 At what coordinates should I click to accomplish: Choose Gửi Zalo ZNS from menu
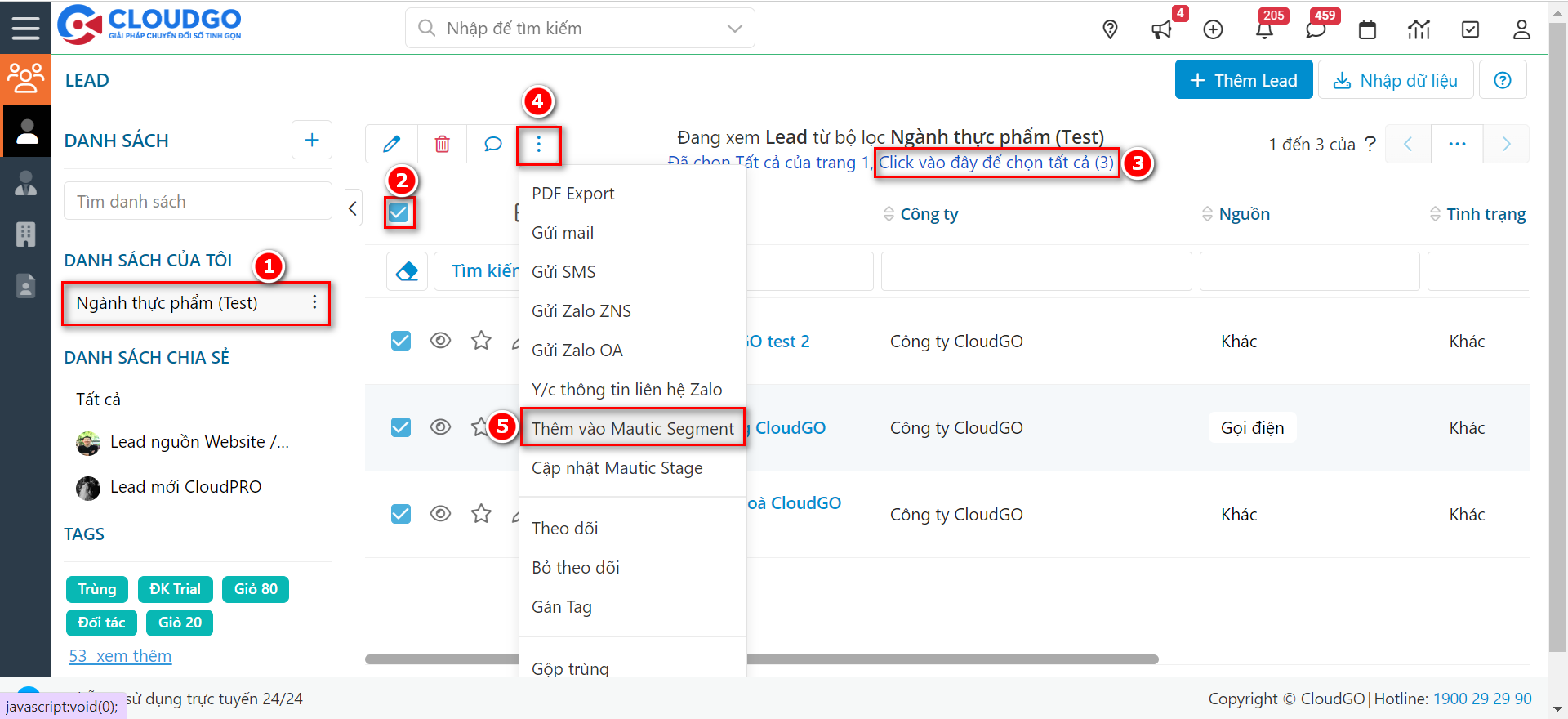pos(581,311)
